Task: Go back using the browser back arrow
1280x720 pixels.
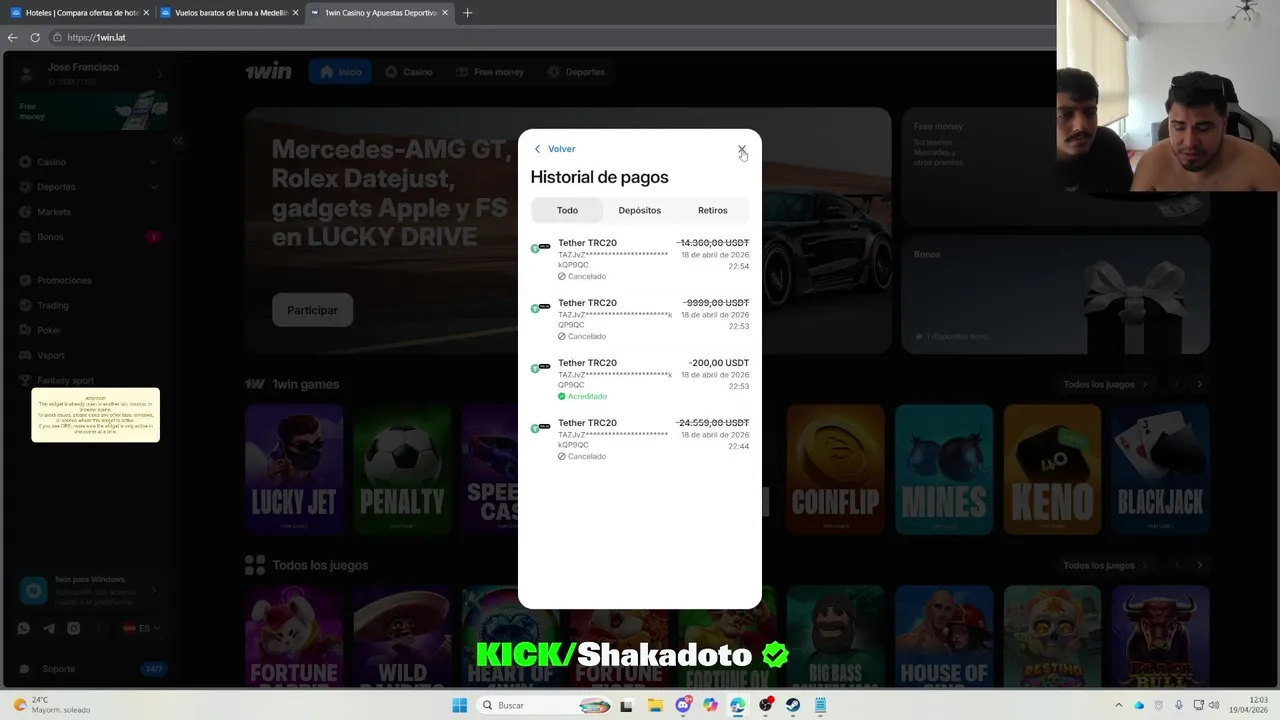Action: [12, 37]
